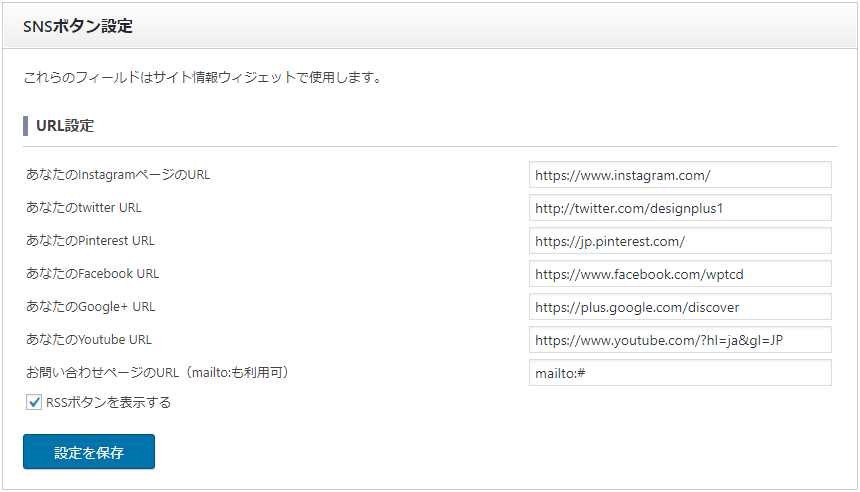The image size is (860, 492).
Task: Click the あなたのInstagramページのURL label
Action: (x=118, y=175)
